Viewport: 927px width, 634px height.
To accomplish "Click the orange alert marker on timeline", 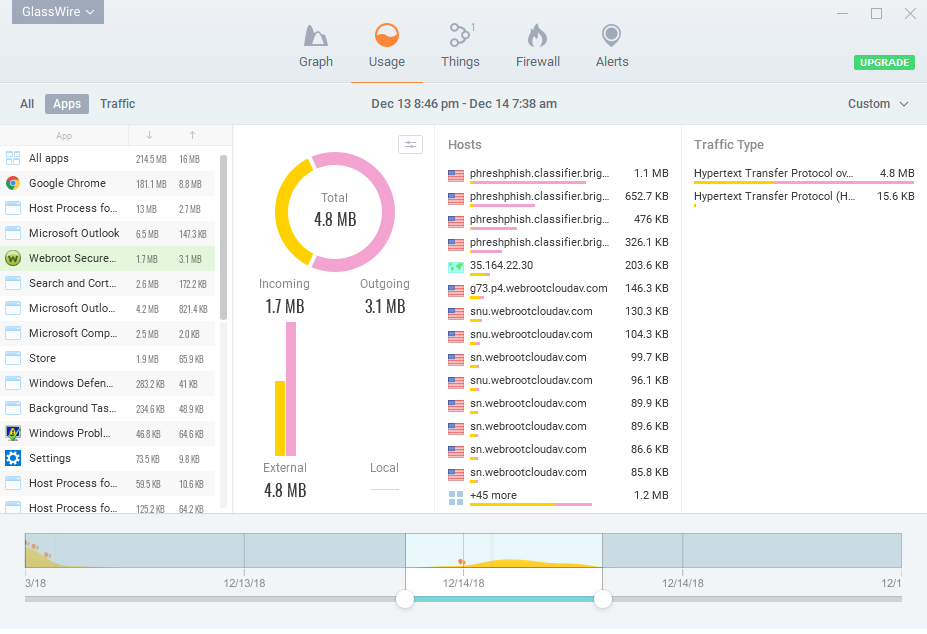I will (x=462, y=562).
